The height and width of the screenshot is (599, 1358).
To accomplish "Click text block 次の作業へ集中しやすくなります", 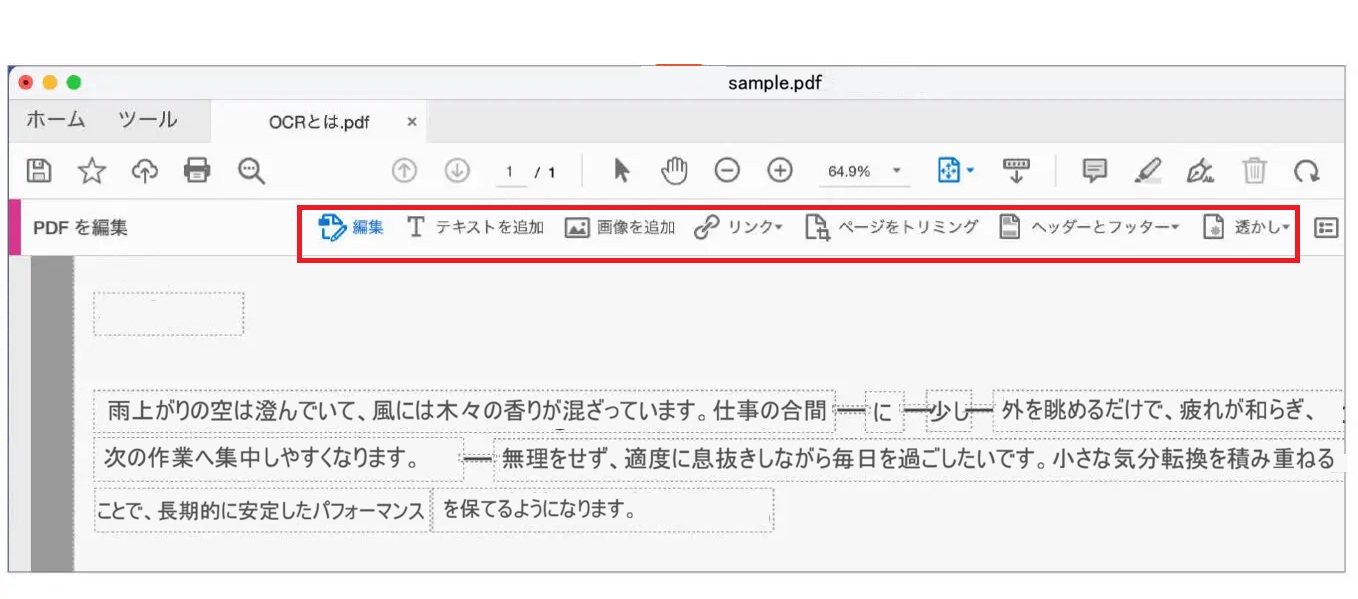I will pos(279,459).
